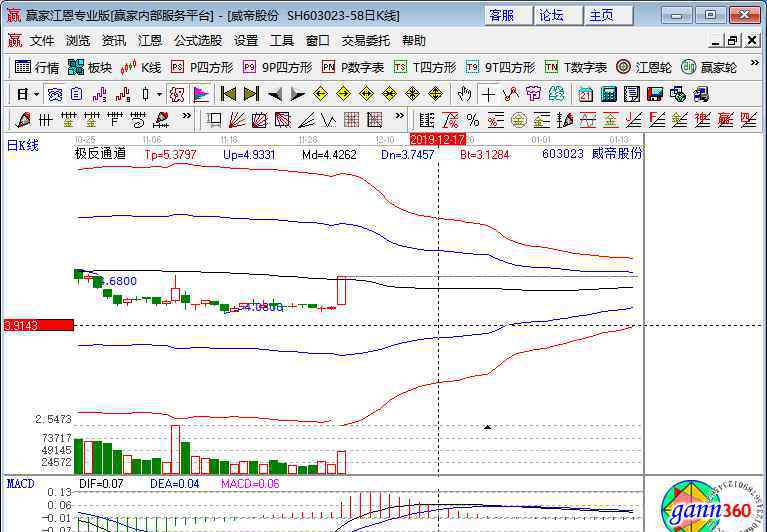Jump to the first bar

pyautogui.click(x=228, y=94)
